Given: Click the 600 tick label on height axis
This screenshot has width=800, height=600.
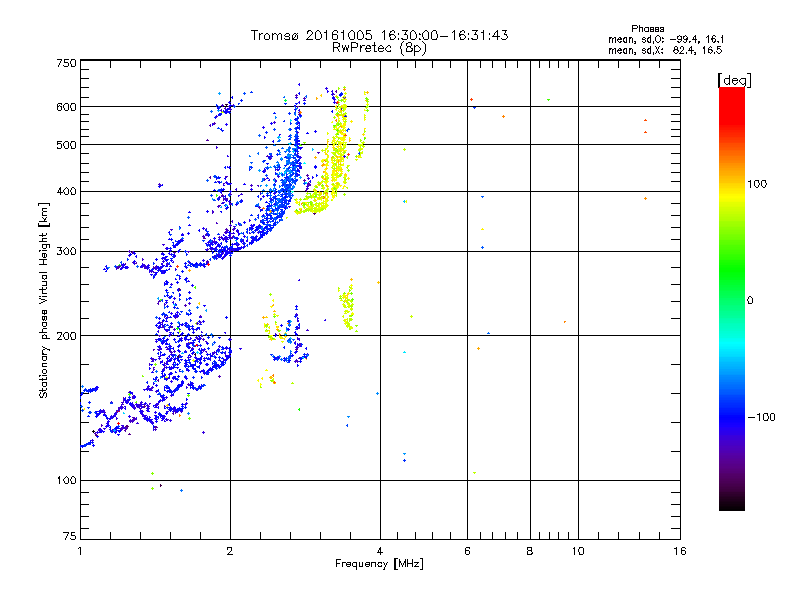Looking at the screenshot, I should pos(66,107).
